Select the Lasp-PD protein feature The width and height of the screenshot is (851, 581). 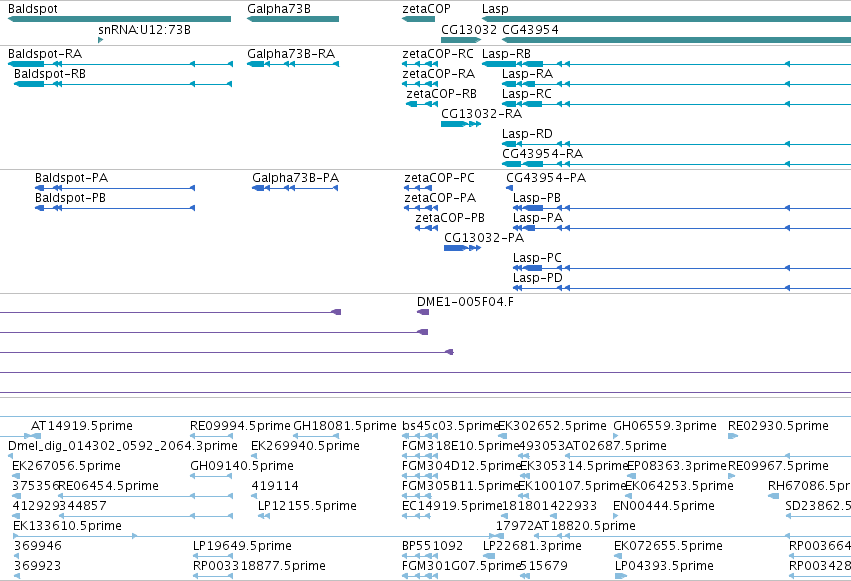click(x=682, y=288)
